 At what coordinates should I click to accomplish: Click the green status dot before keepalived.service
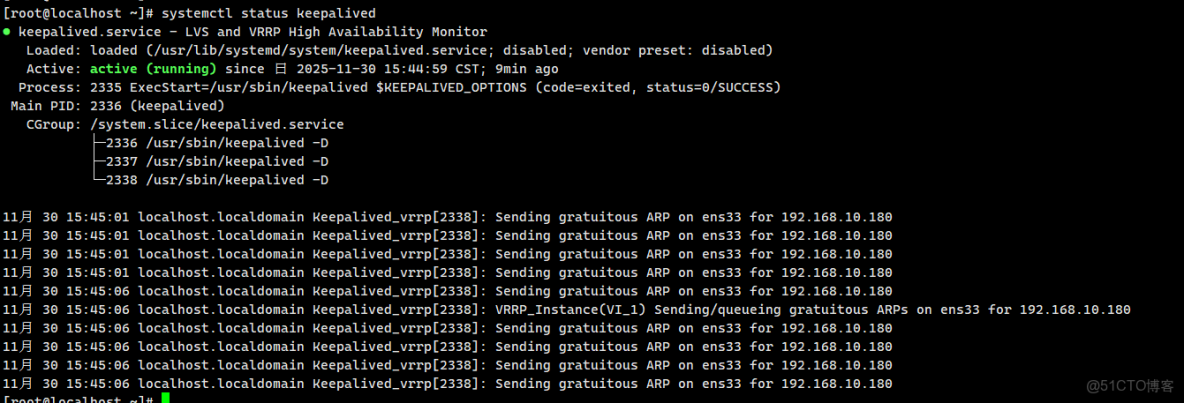pos(7,32)
